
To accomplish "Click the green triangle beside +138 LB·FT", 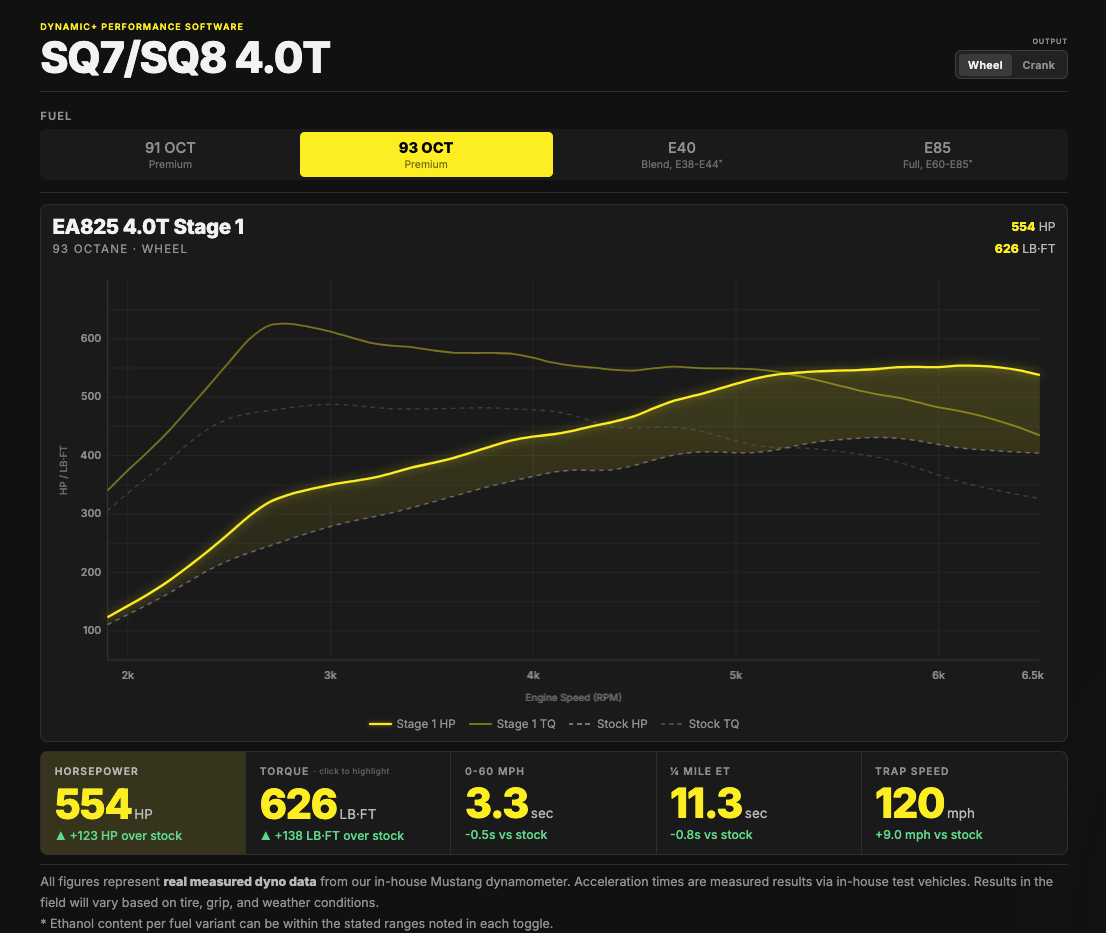I will [266, 836].
